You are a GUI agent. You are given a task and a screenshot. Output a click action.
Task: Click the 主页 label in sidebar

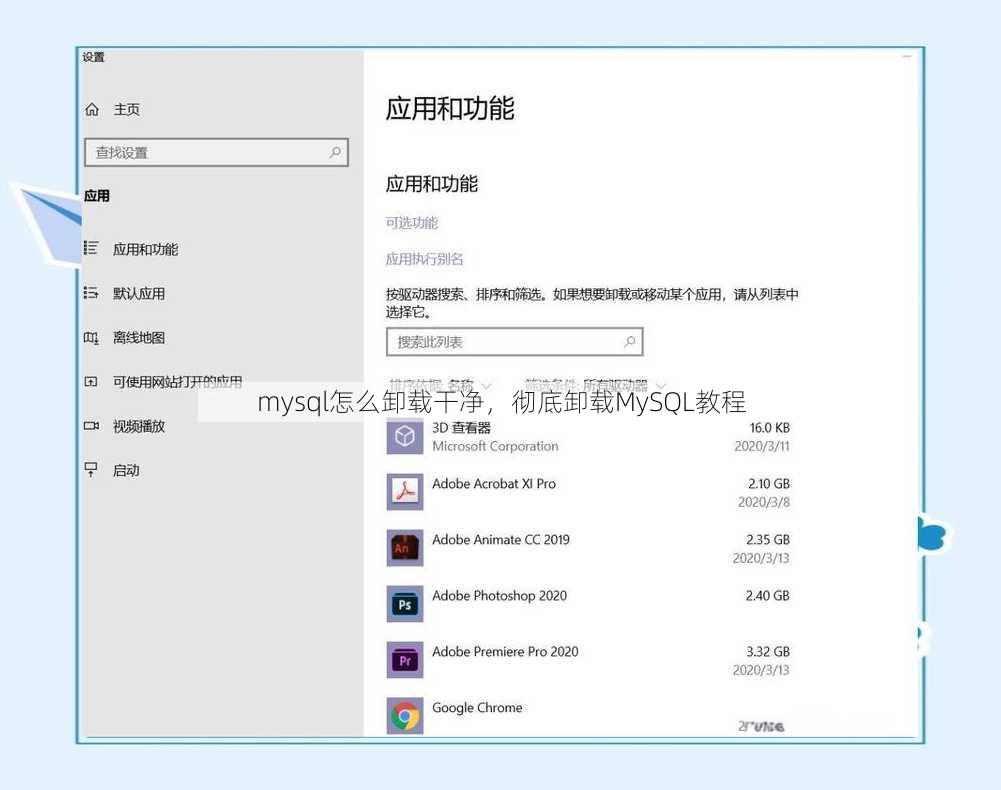[126, 109]
